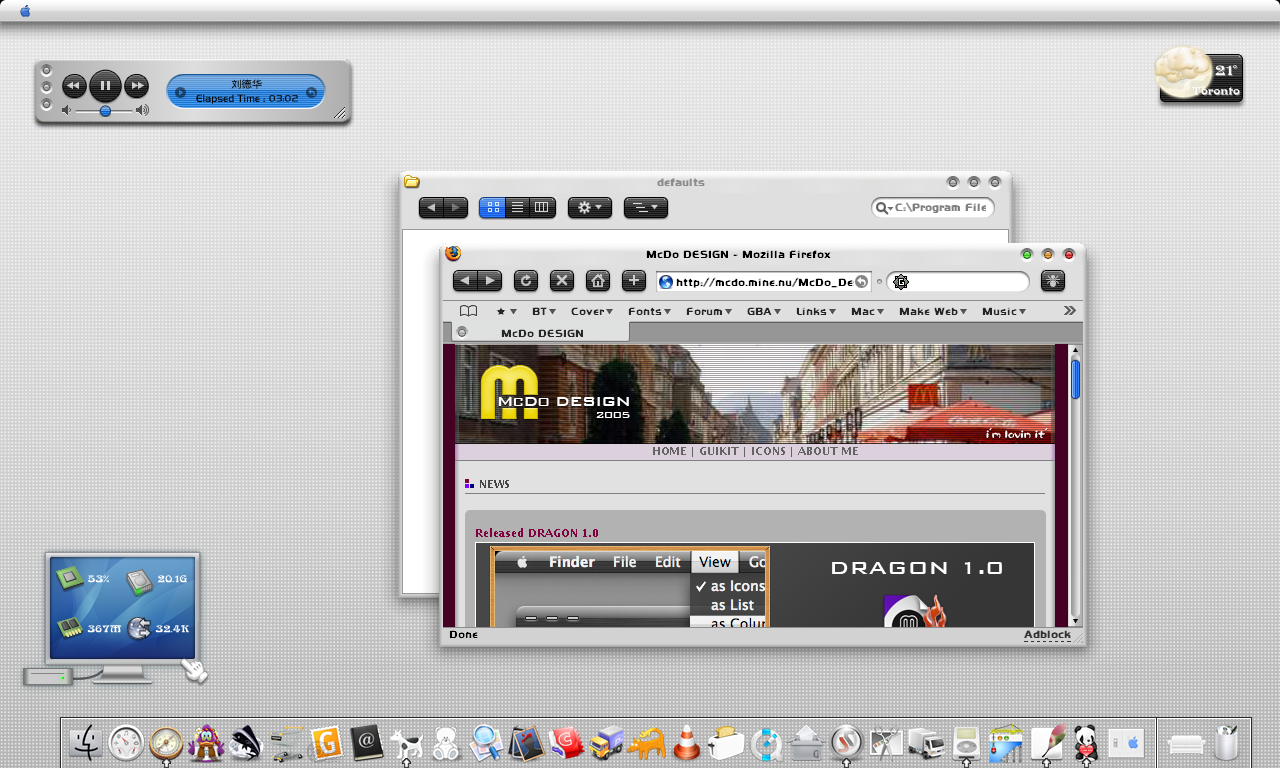Close the McDo DESIGN tab with its circle button
The width and height of the screenshot is (1280, 768).
pos(462,332)
